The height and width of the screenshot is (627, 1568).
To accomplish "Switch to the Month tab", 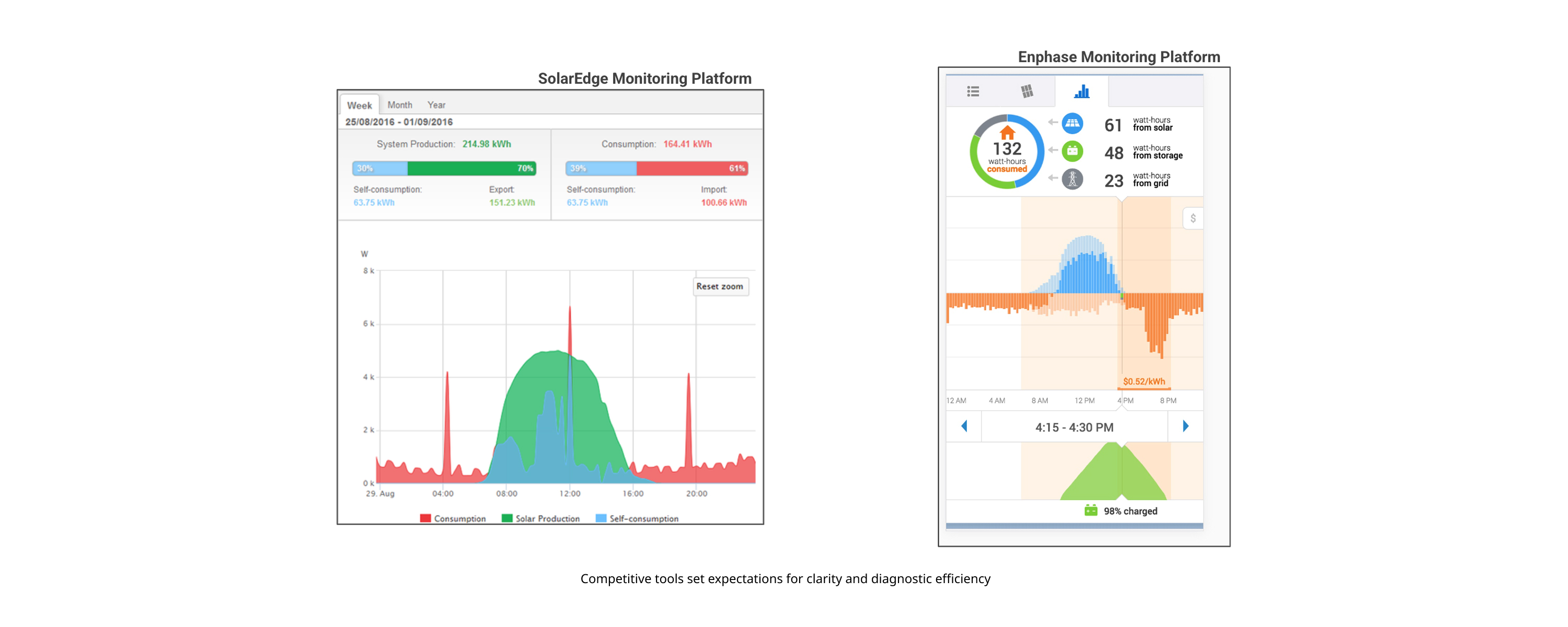I will pos(399,104).
